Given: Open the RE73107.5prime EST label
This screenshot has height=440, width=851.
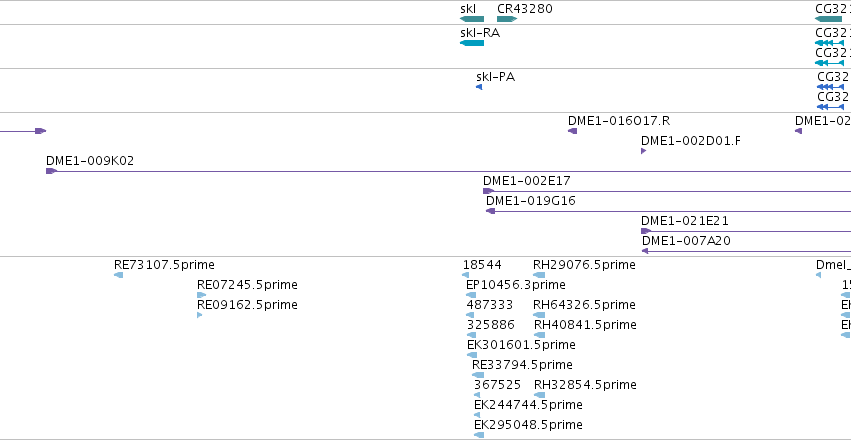Looking at the screenshot, I should (x=164, y=265).
